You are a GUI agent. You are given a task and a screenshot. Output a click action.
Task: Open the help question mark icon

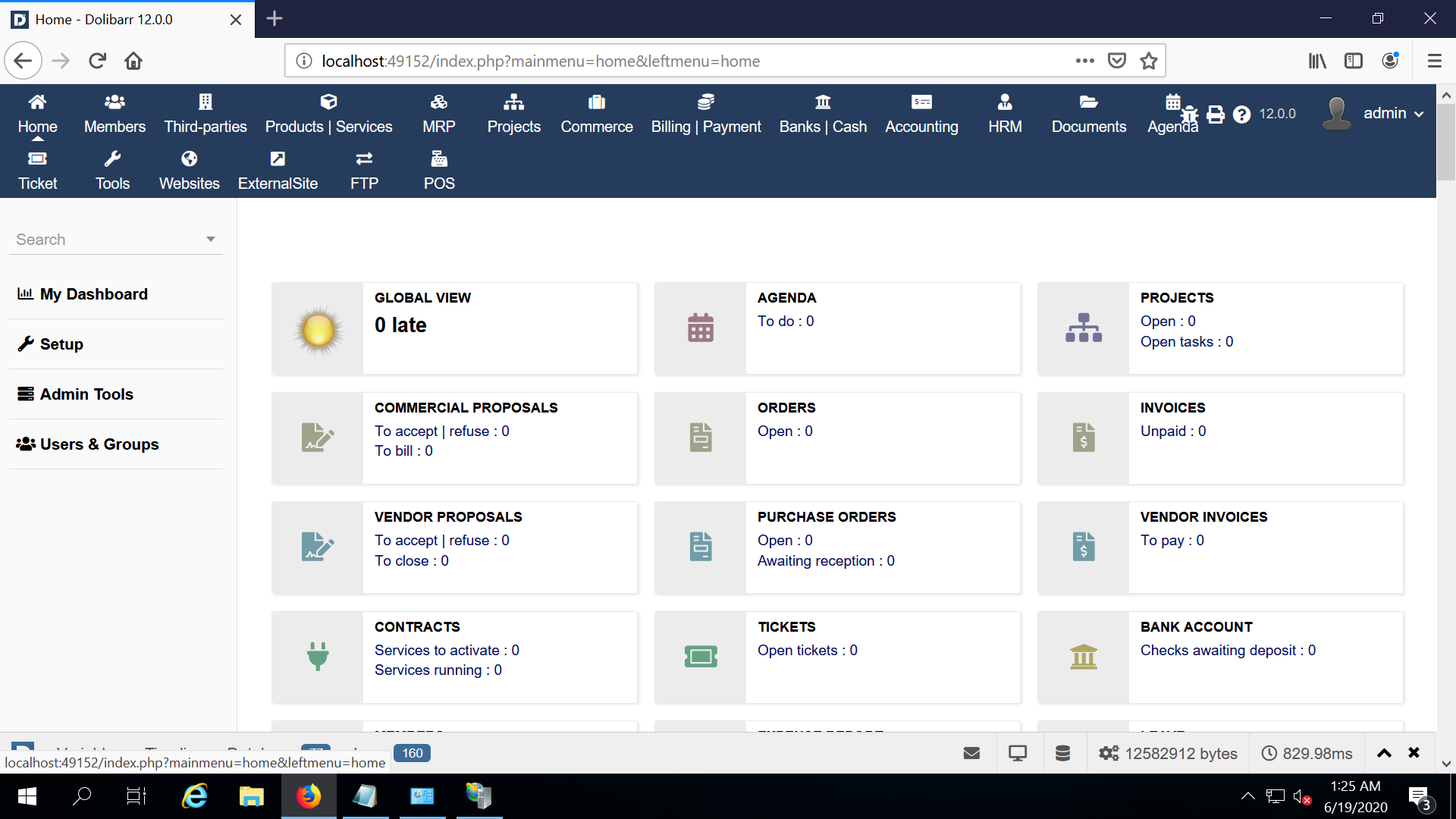[1241, 115]
